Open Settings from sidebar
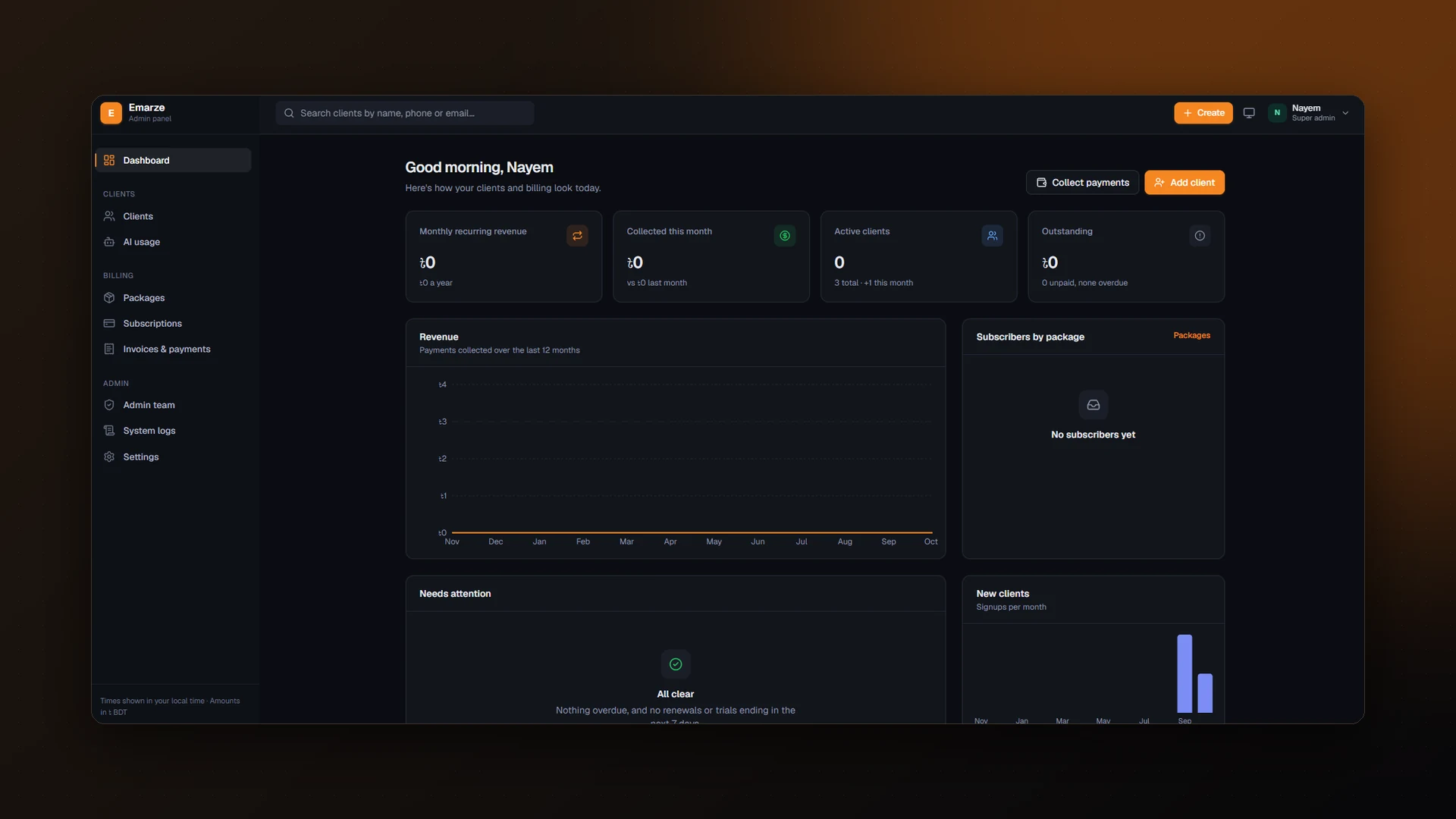This screenshot has width=1456, height=819. pyautogui.click(x=173, y=457)
